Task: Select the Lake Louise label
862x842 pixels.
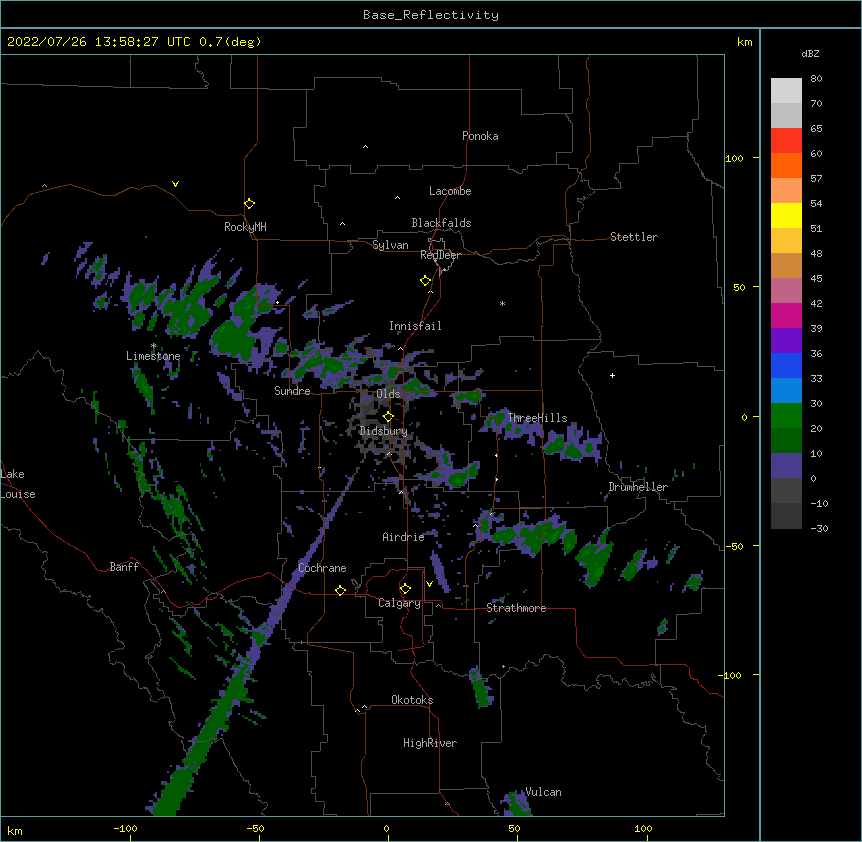Action: [18, 484]
